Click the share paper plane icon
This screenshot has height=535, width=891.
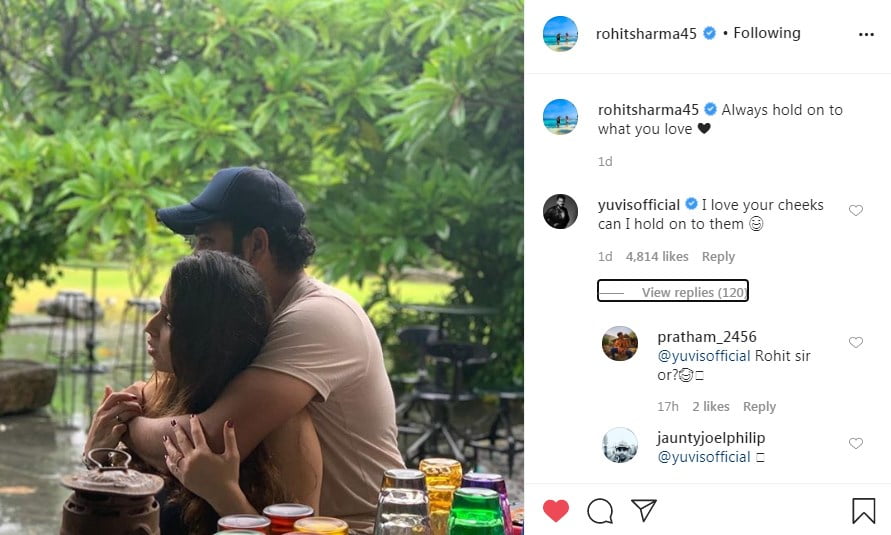(x=644, y=511)
